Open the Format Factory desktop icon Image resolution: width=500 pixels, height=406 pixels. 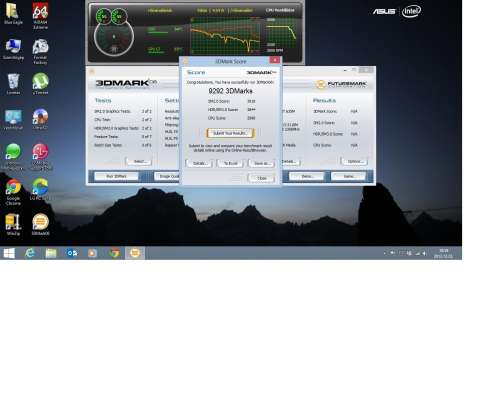tap(40, 51)
